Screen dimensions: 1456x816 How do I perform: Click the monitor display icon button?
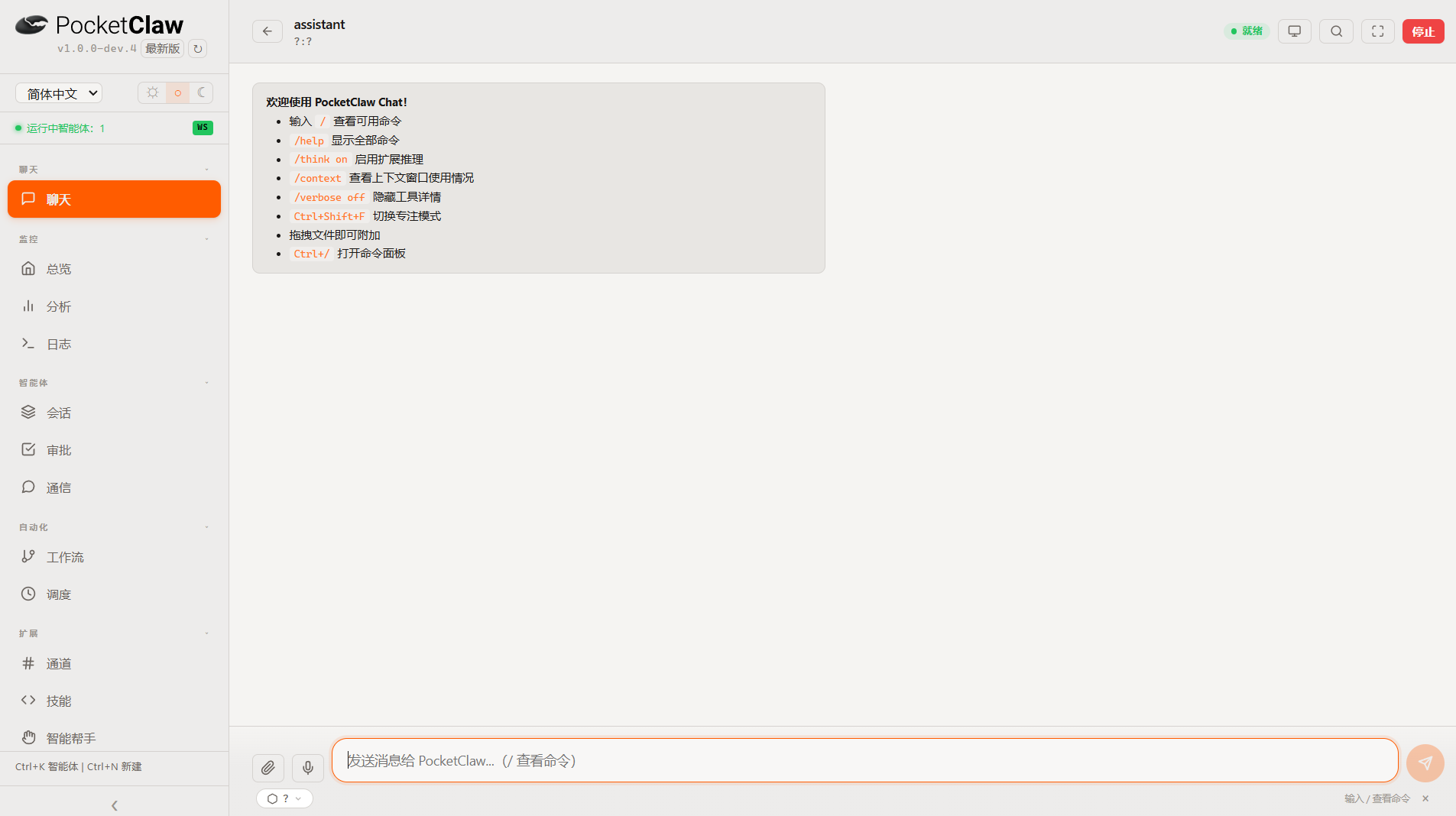pos(1295,31)
